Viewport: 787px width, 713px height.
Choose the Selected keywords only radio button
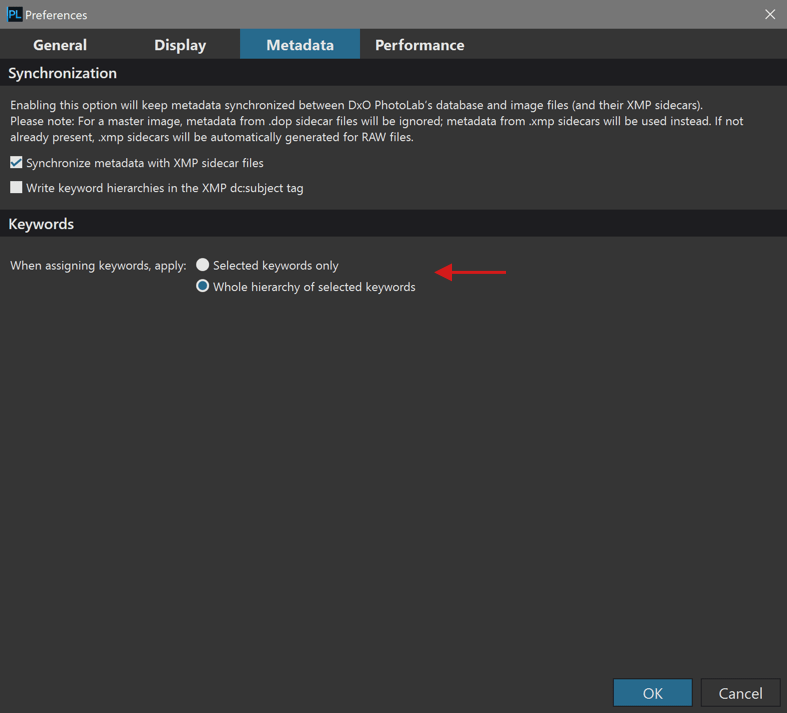click(202, 264)
